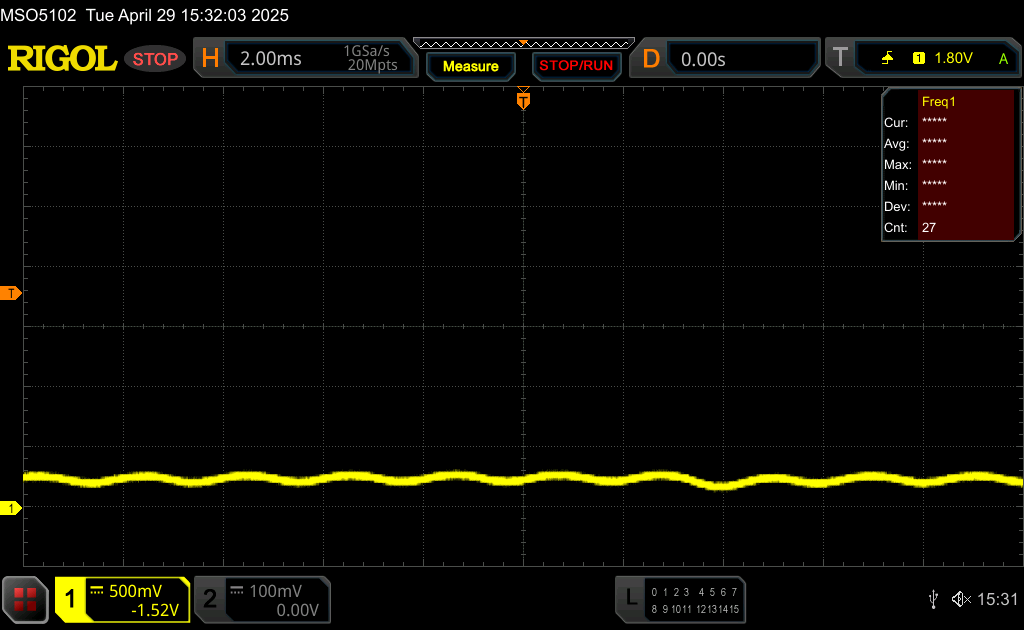
Task: Select the 1.80V trigger level value
Action: [x=953, y=58]
